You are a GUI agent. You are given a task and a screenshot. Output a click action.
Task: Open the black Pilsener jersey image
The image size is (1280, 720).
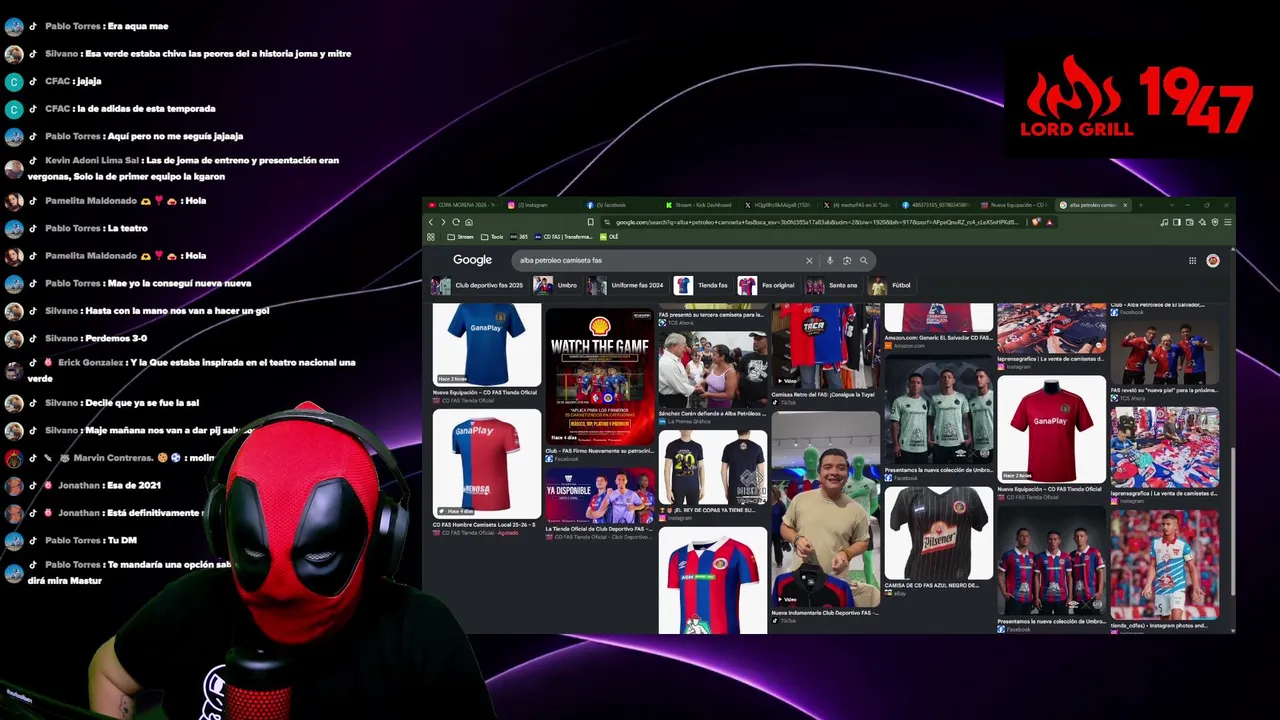939,533
